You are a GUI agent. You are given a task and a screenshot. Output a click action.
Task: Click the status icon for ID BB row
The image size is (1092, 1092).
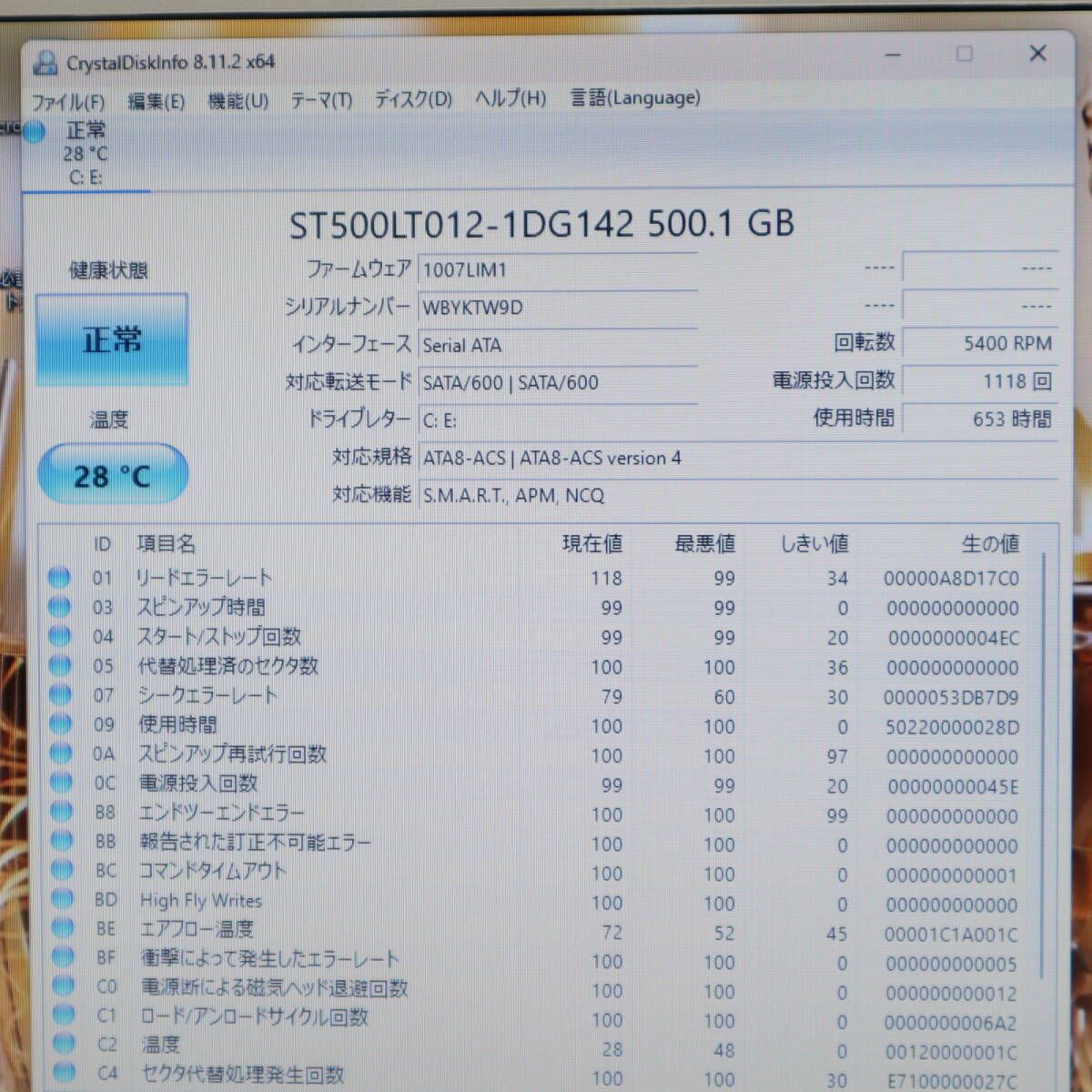click(62, 841)
